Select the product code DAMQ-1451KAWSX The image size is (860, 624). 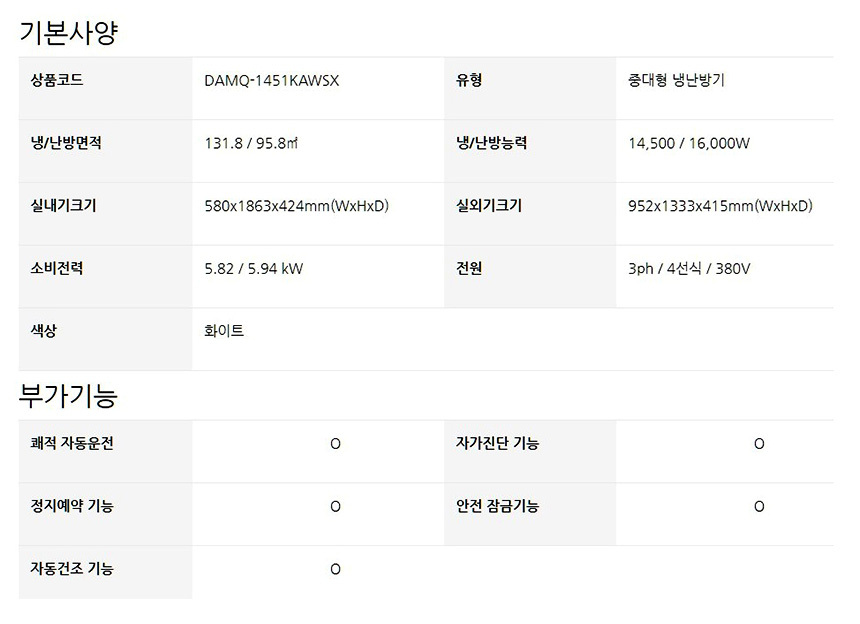[272, 81]
